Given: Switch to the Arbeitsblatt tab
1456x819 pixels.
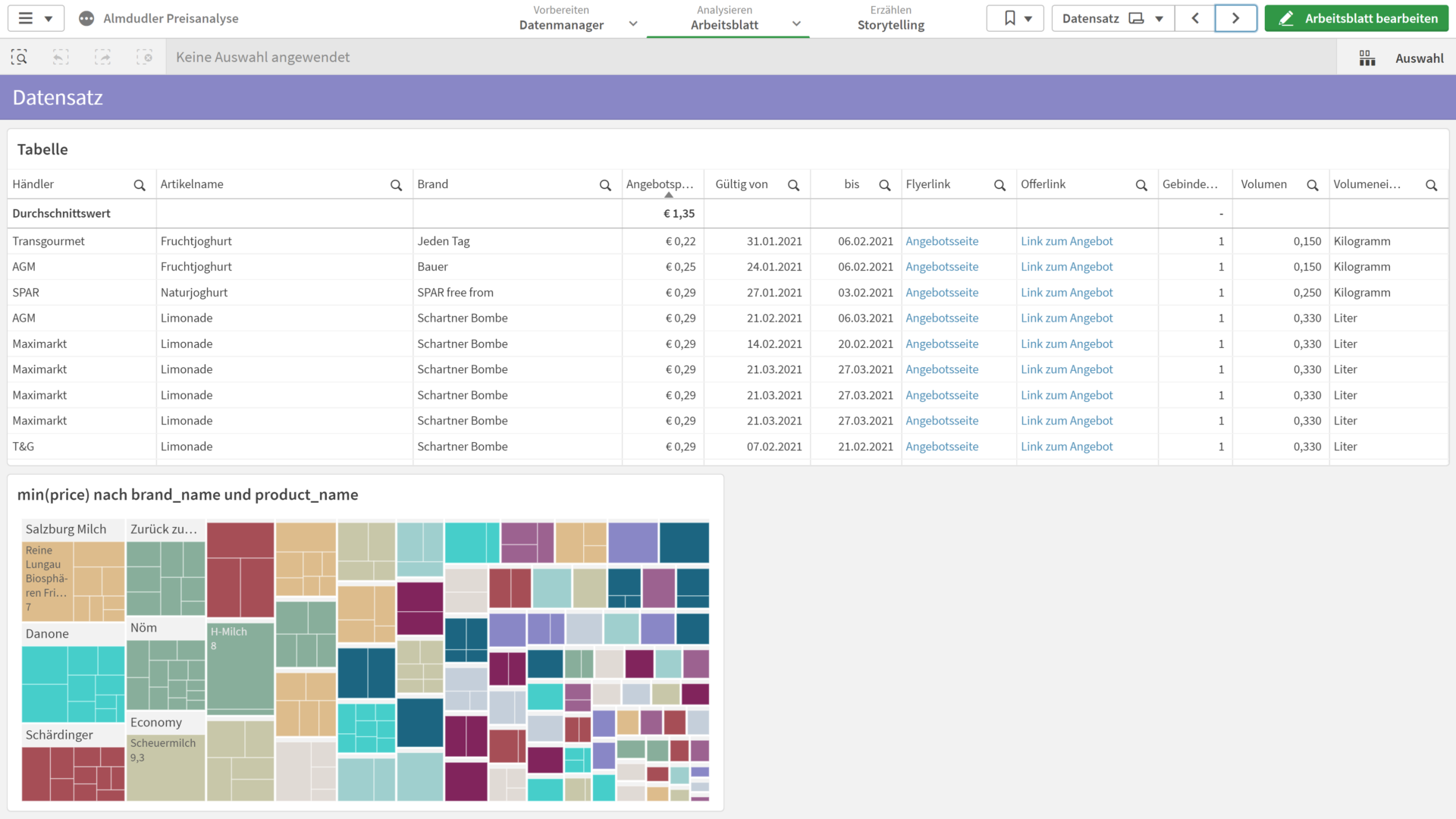Looking at the screenshot, I should pyautogui.click(x=724, y=25).
